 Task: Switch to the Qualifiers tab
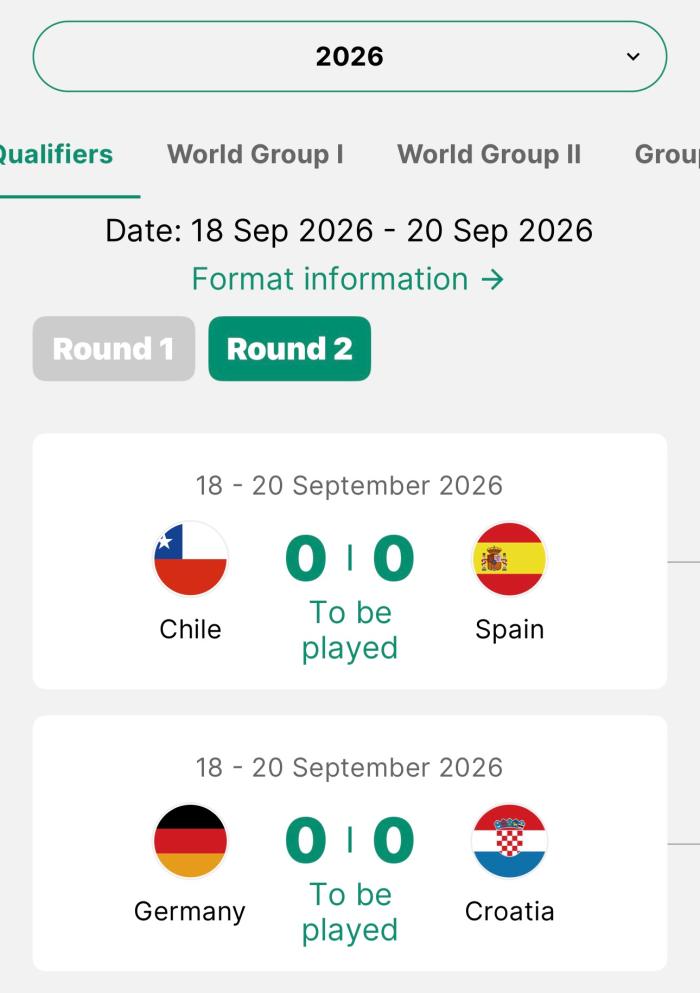coord(55,154)
